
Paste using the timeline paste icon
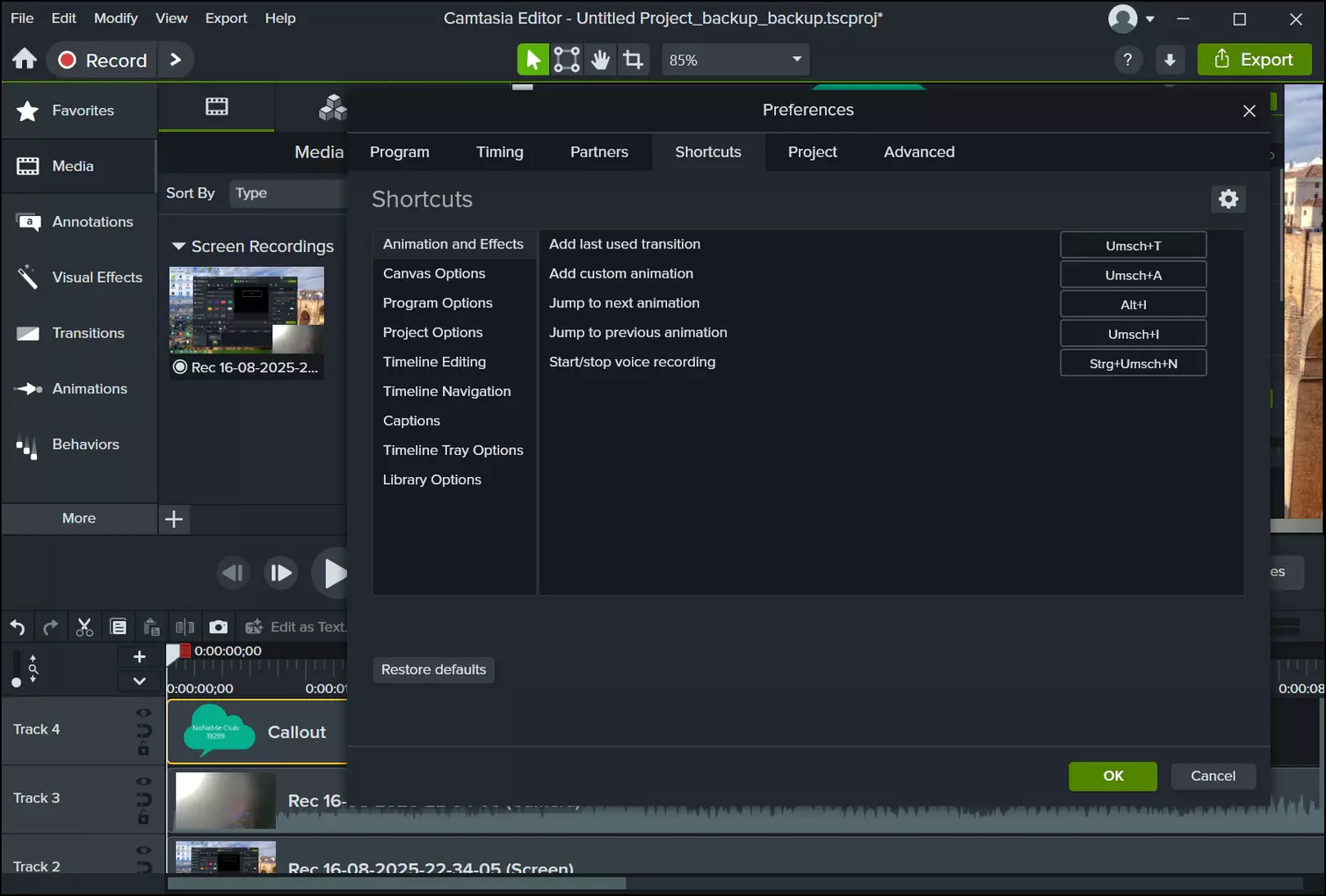point(152,627)
